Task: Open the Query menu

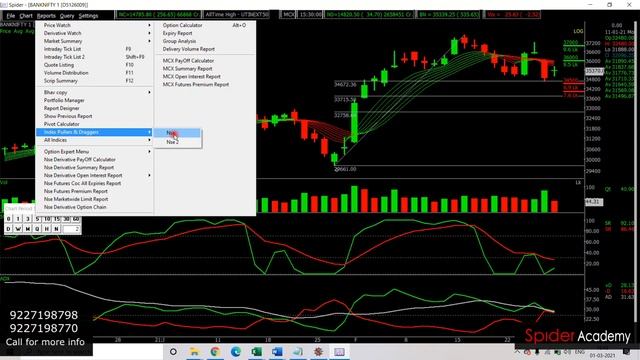Action: (67, 16)
